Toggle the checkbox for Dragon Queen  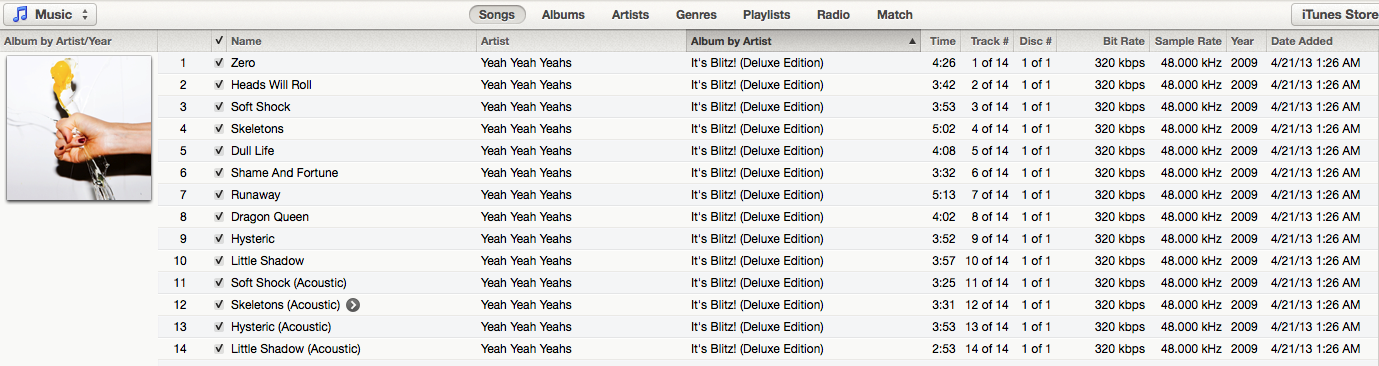pos(219,217)
